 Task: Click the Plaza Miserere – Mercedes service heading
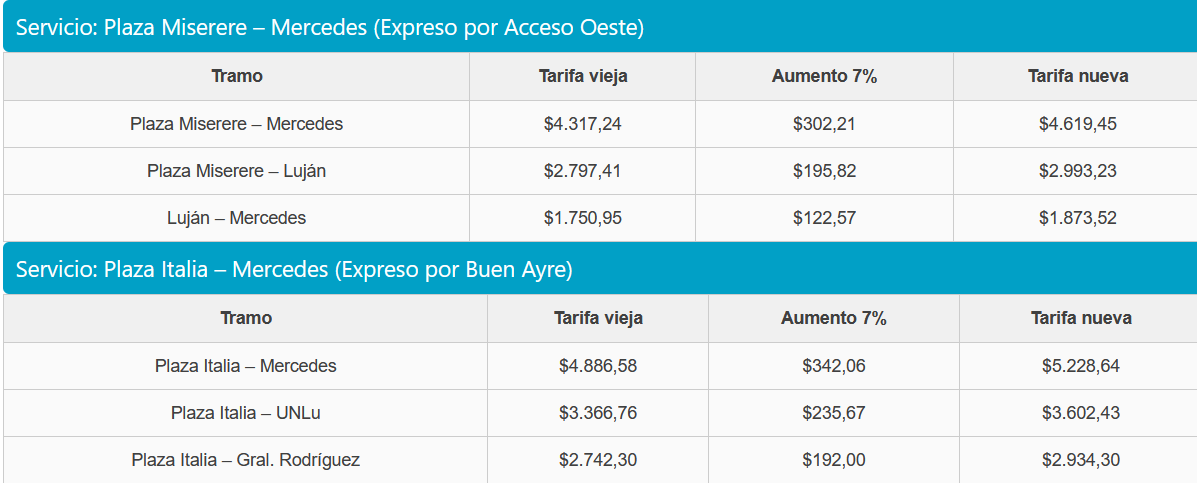coord(330,28)
